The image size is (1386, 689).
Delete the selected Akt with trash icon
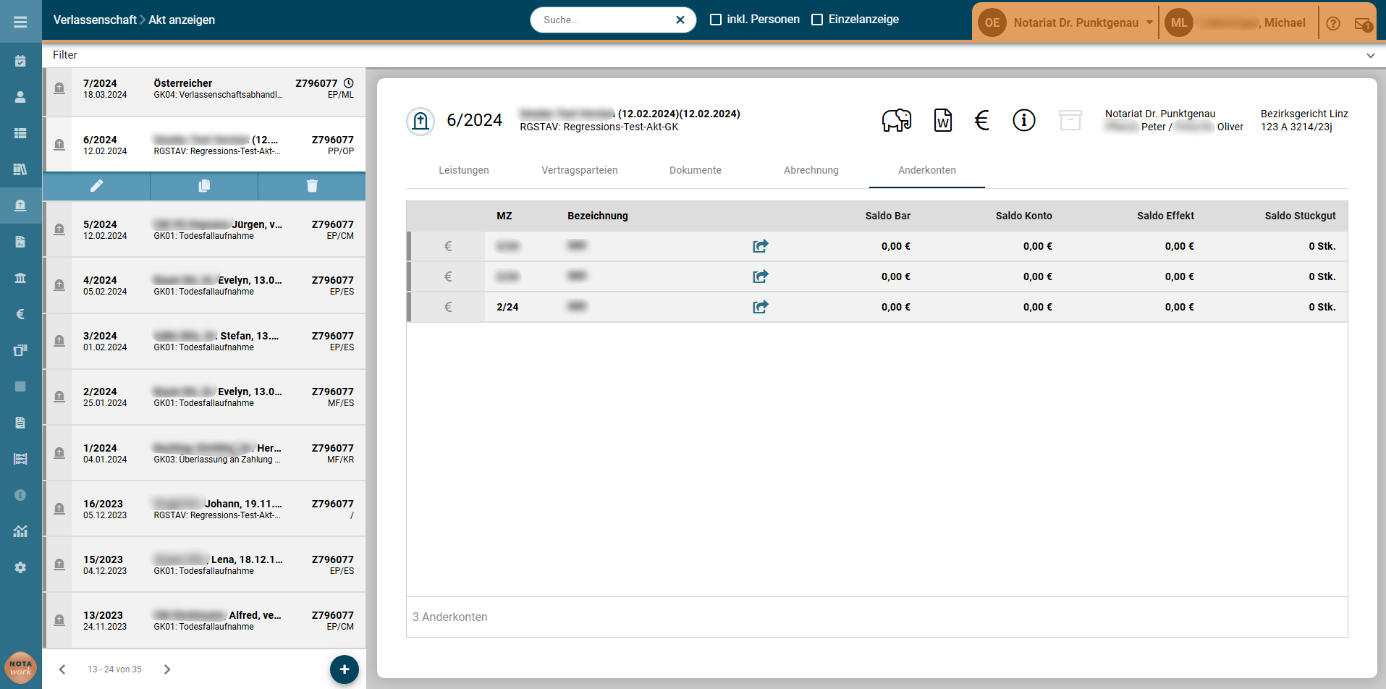(x=312, y=186)
